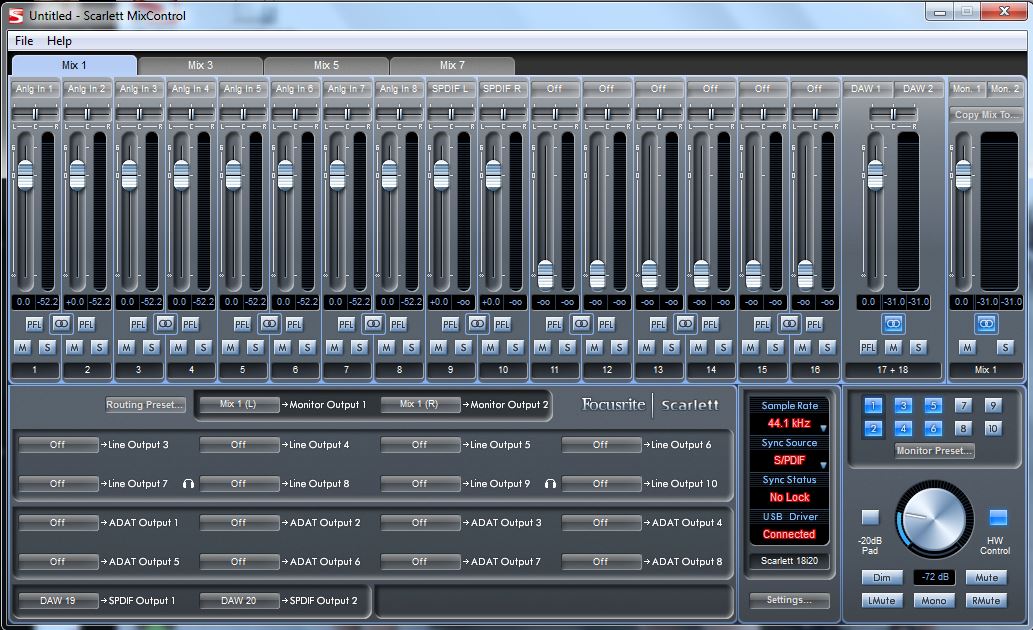
Task: Turn the monitor volume knob
Action: 933,518
